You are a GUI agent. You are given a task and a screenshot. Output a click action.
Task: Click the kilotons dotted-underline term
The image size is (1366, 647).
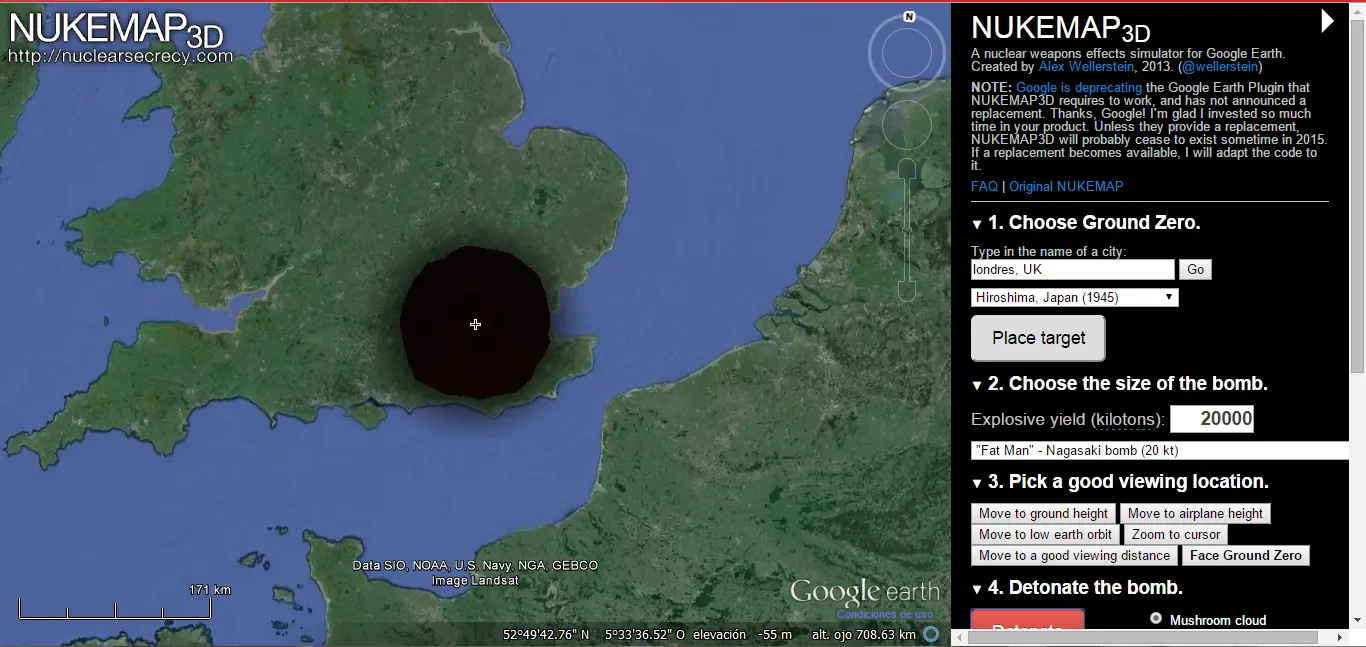1124,420
